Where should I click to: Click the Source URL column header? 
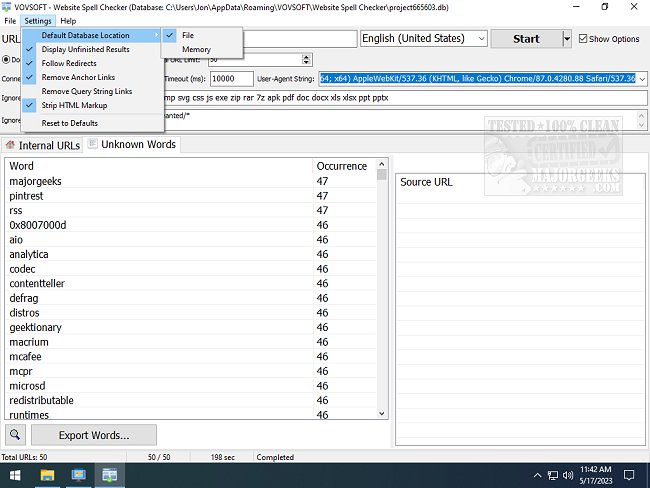[x=520, y=182]
